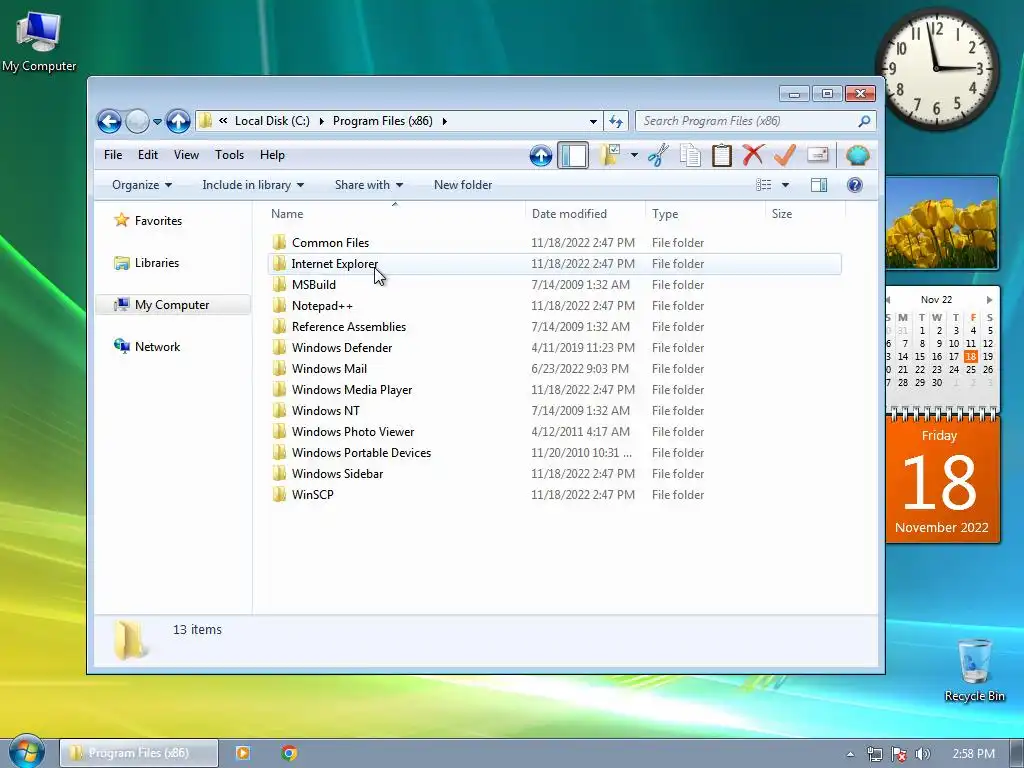This screenshot has height=768, width=1024.
Task: Expand the chevron after Local Disk (C:)
Action: coord(321,121)
